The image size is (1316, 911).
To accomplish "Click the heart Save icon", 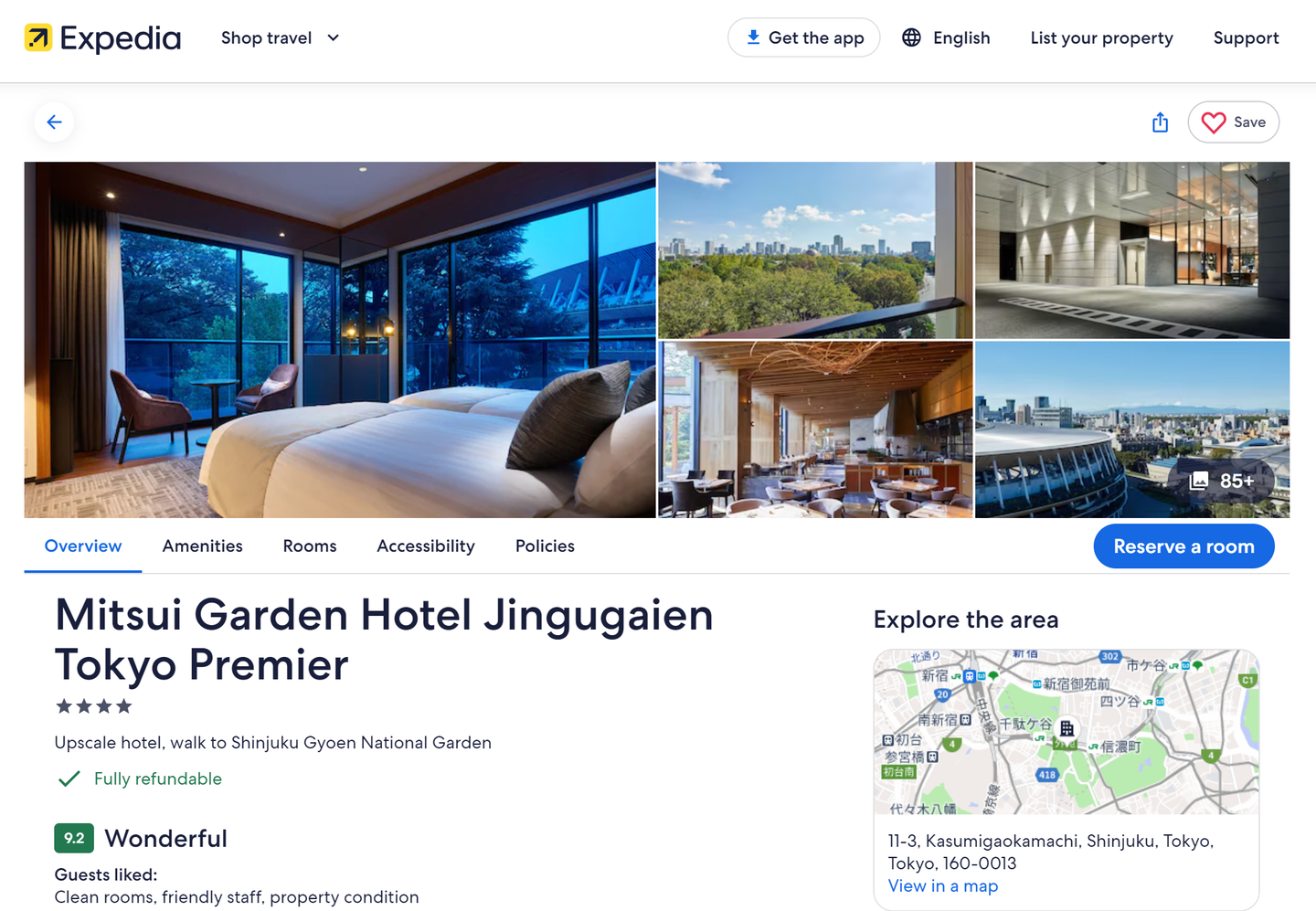I will [x=1214, y=122].
